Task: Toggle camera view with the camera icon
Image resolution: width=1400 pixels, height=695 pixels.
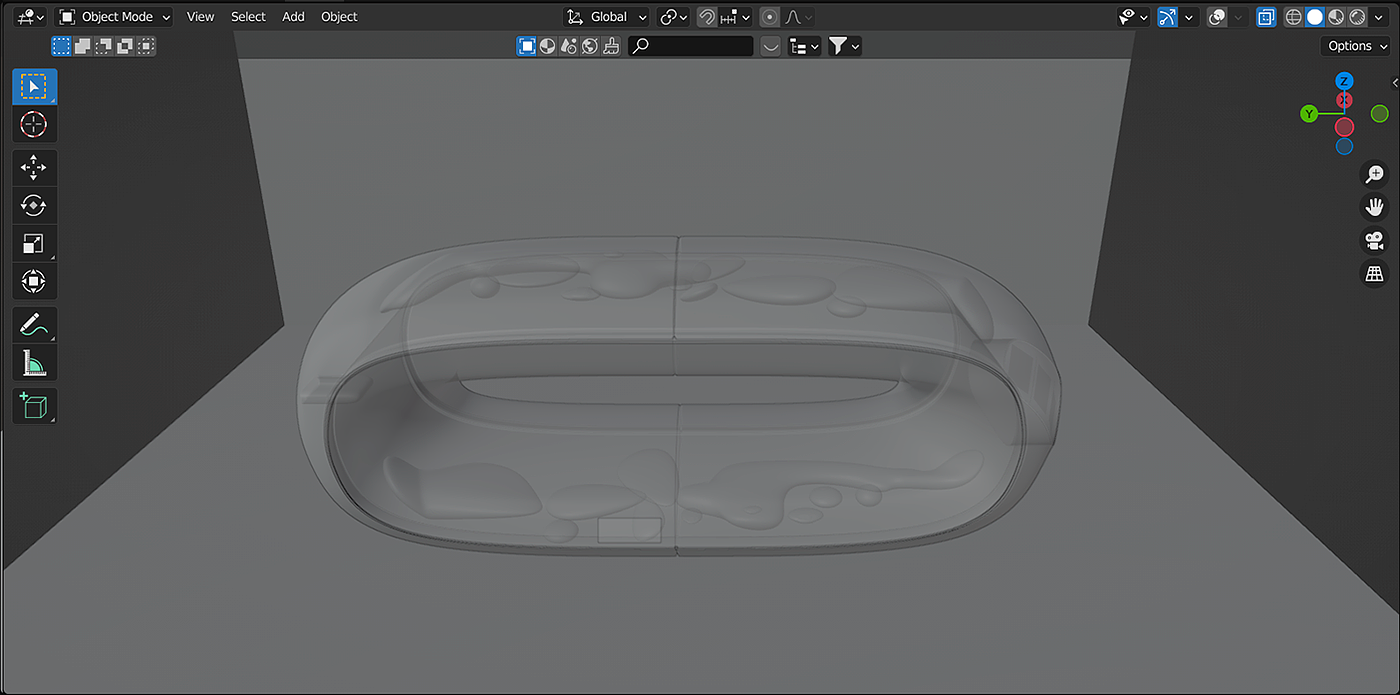Action: pyautogui.click(x=1375, y=240)
